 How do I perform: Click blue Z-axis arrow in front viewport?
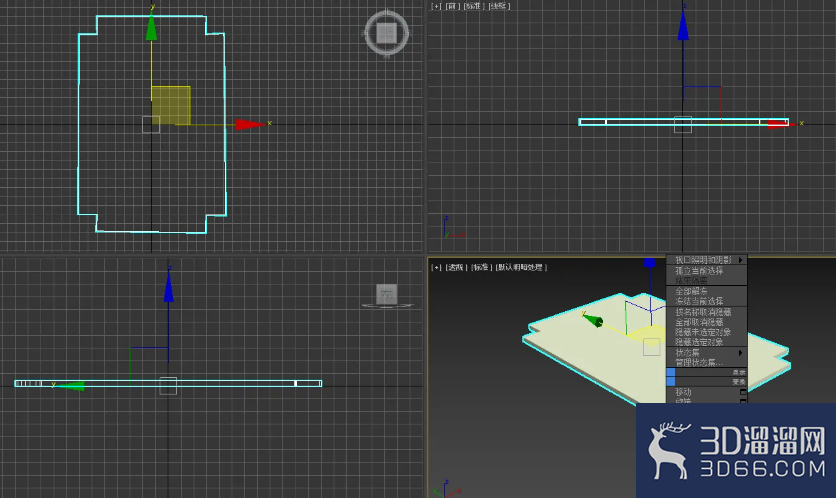(683, 25)
